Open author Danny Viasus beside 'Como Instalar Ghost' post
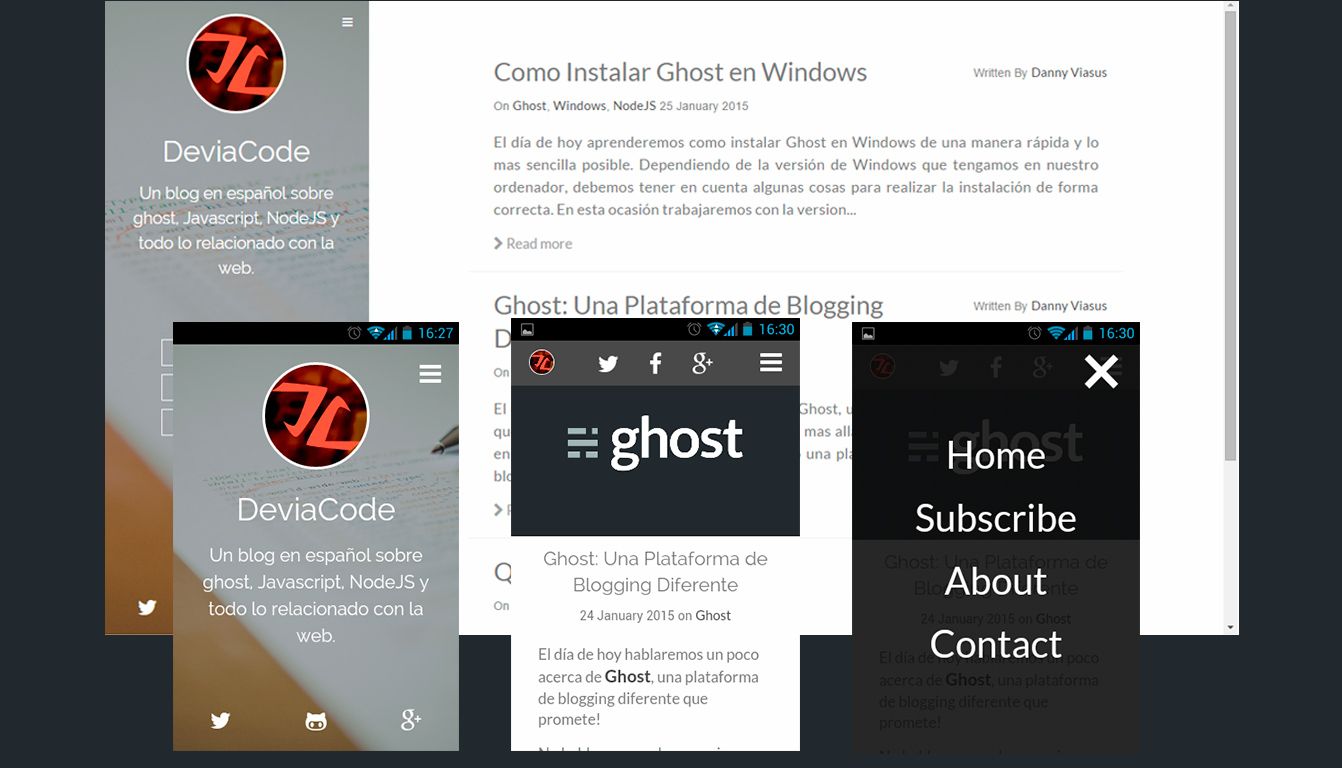The height and width of the screenshot is (768, 1342). pos(1069,73)
